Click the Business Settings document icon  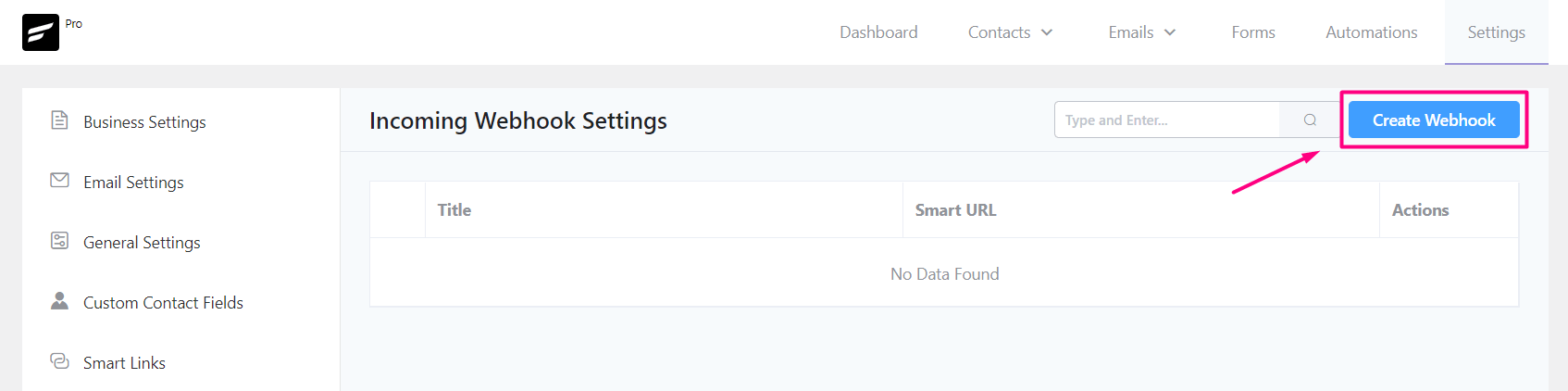coord(59,120)
